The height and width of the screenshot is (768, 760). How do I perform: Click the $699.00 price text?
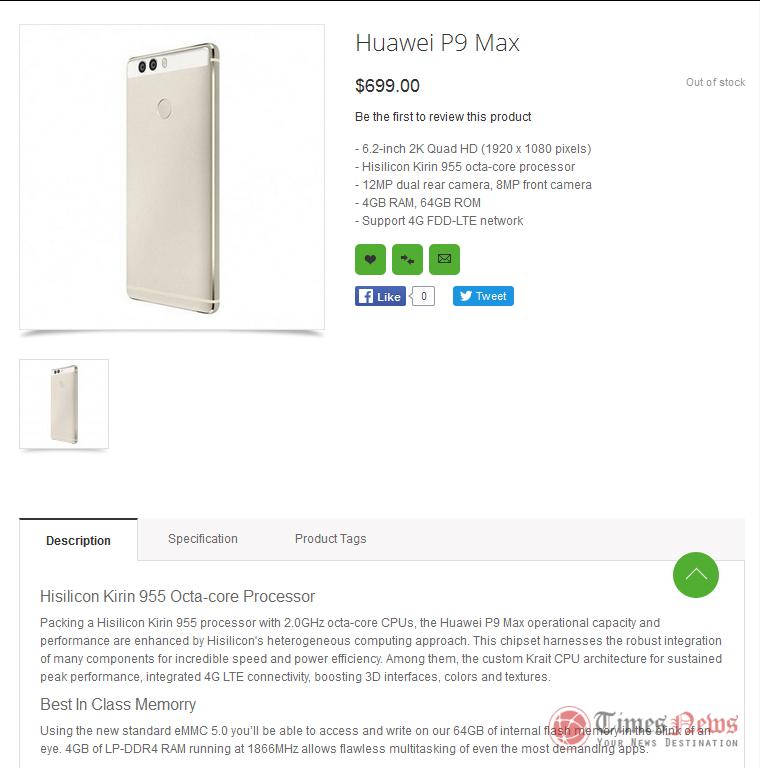[x=387, y=86]
